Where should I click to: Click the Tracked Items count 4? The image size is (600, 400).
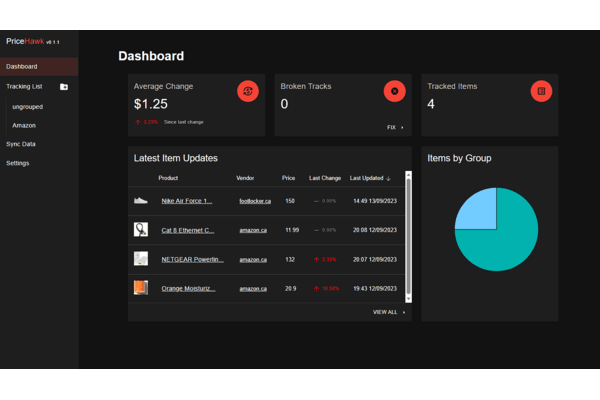431,104
